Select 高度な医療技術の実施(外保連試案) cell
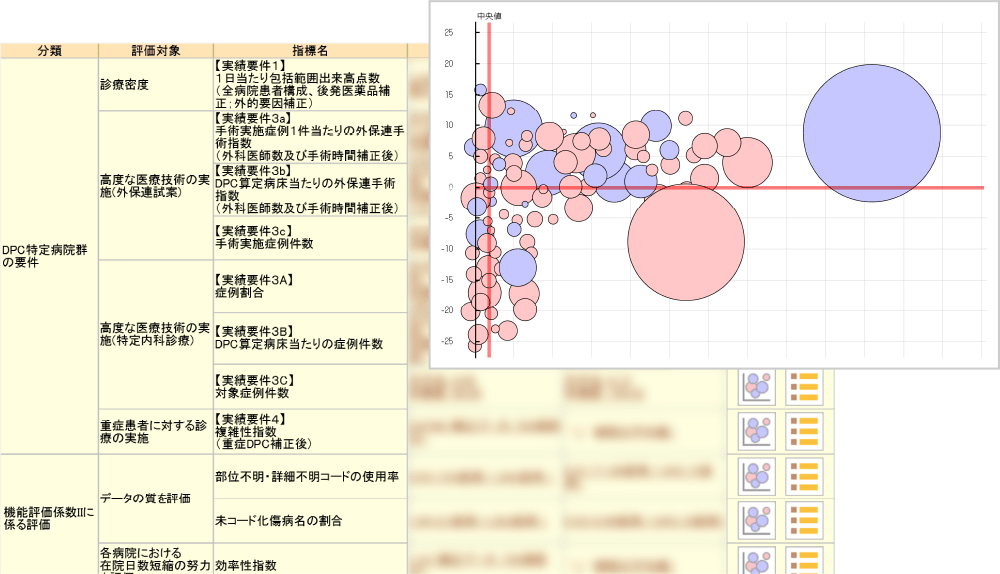1000x574 pixels. (x=156, y=186)
